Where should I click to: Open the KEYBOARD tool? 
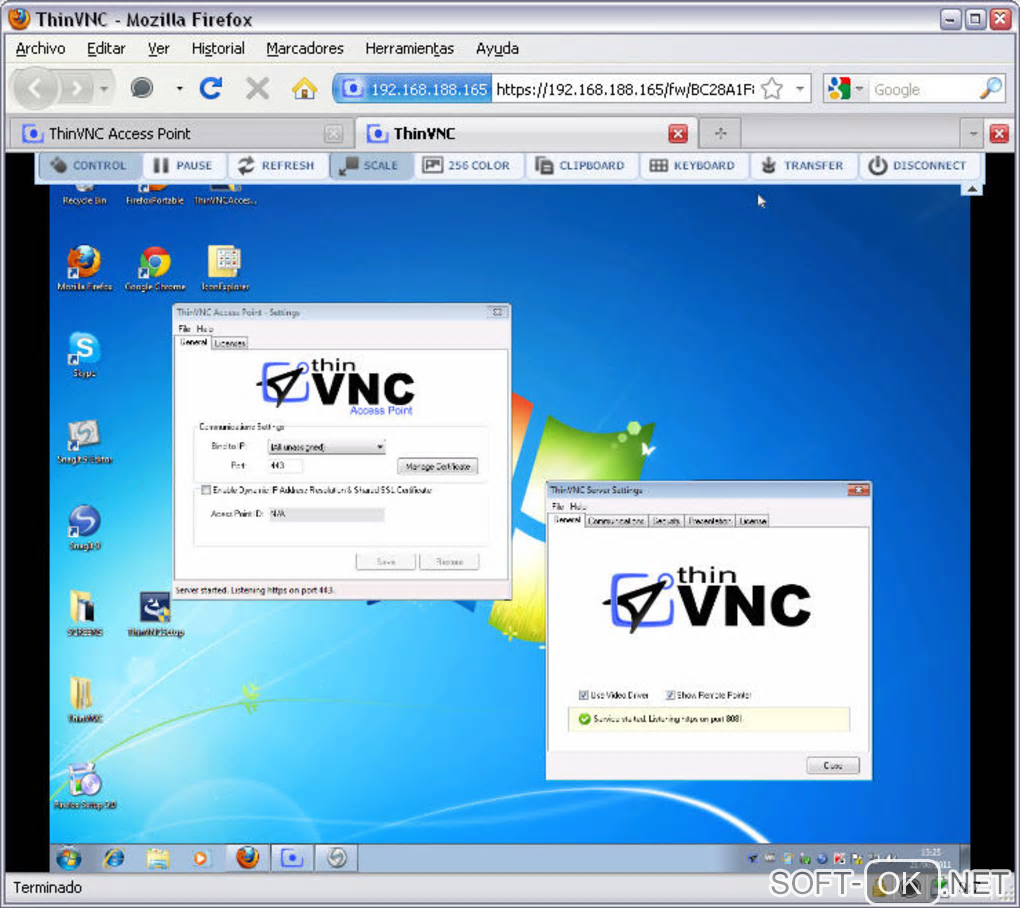693,166
